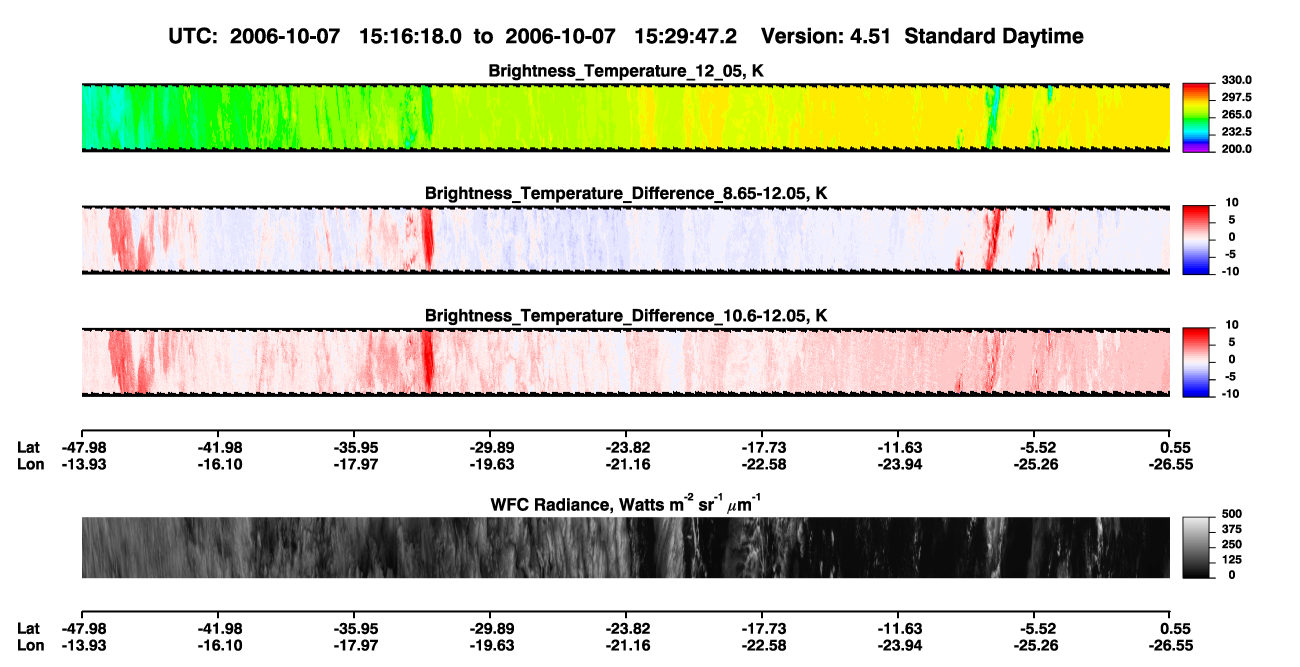Click -11.63 latitude on axis above WFC title
Screen dimensions: 1300x667
[x=898, y=448]
